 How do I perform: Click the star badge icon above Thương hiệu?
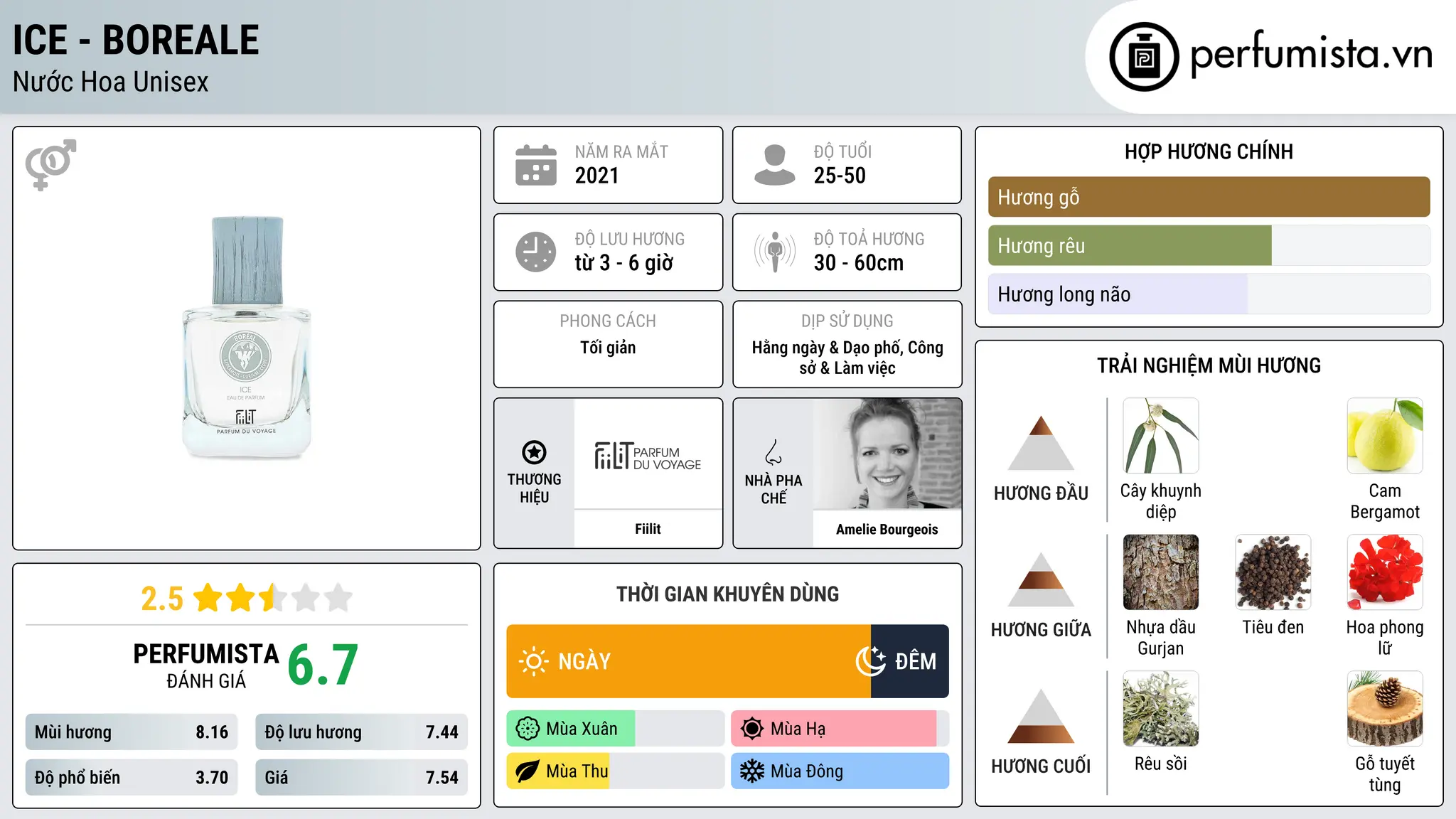click(534, 452)
